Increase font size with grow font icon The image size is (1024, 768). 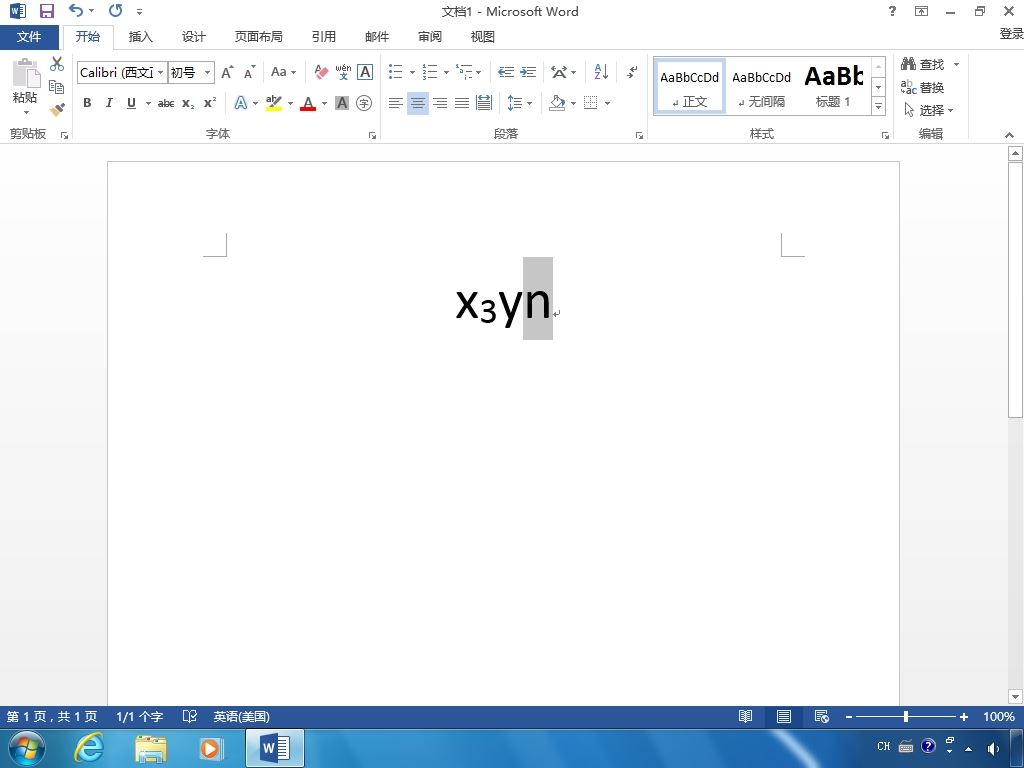click(227, 72)
